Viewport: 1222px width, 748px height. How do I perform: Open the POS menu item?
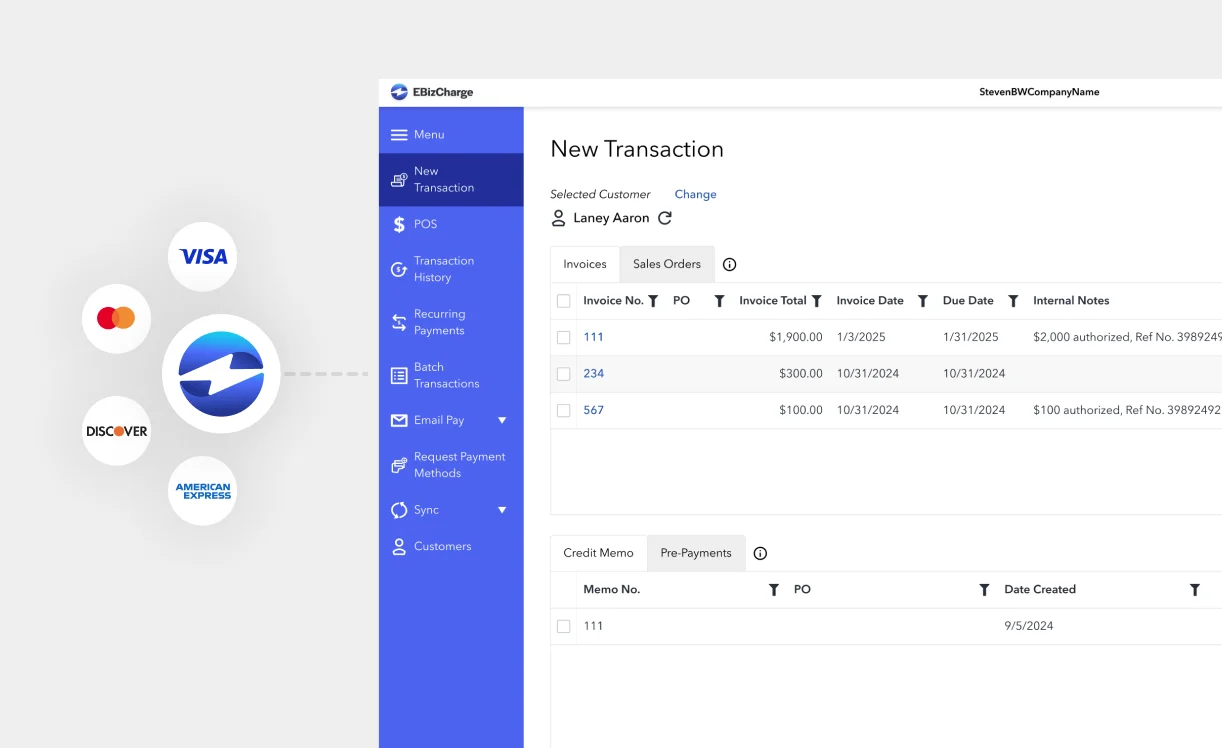coord(451,224)
